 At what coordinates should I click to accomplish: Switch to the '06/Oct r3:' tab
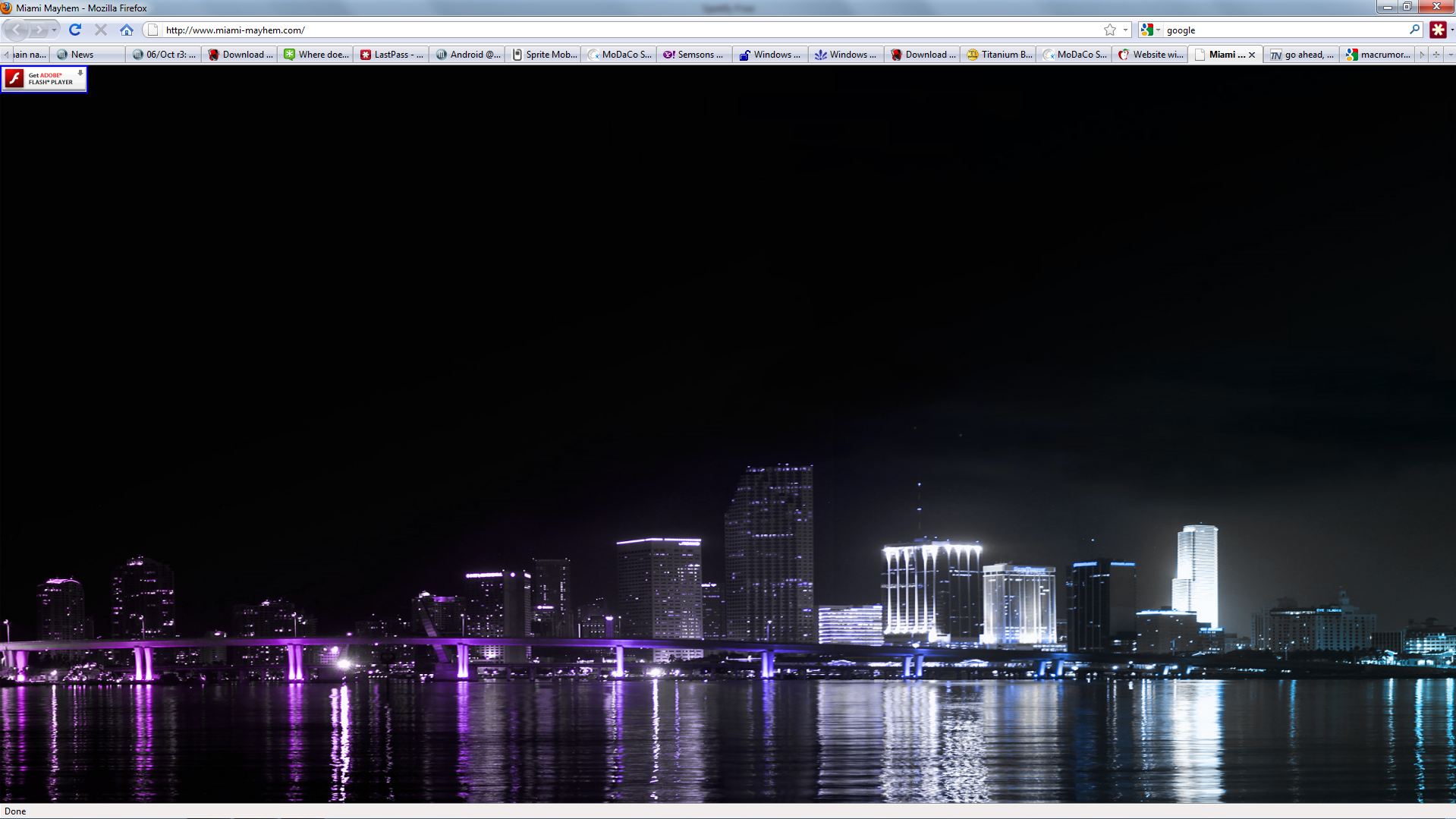pyautogui.click(x=164, y=55)
